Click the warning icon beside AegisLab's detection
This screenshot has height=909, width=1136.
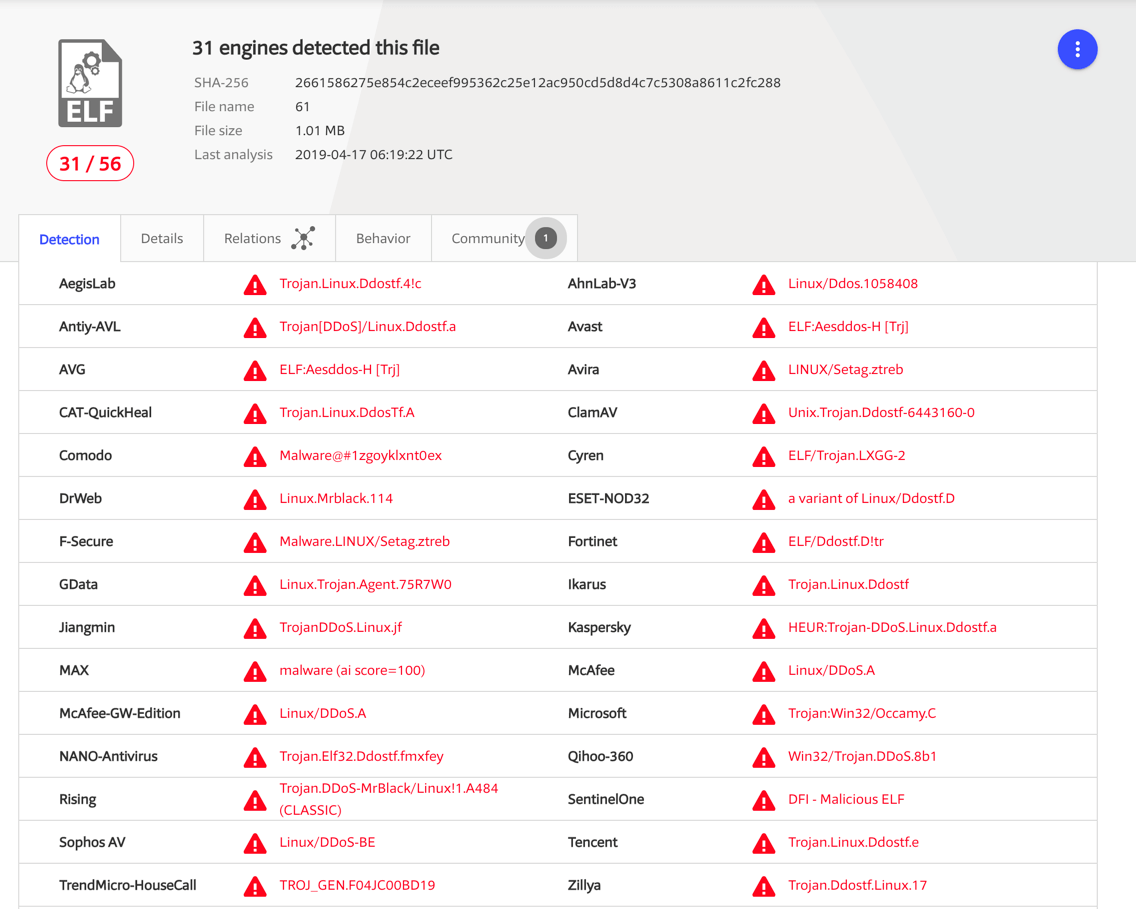click(x=254, y=284)
